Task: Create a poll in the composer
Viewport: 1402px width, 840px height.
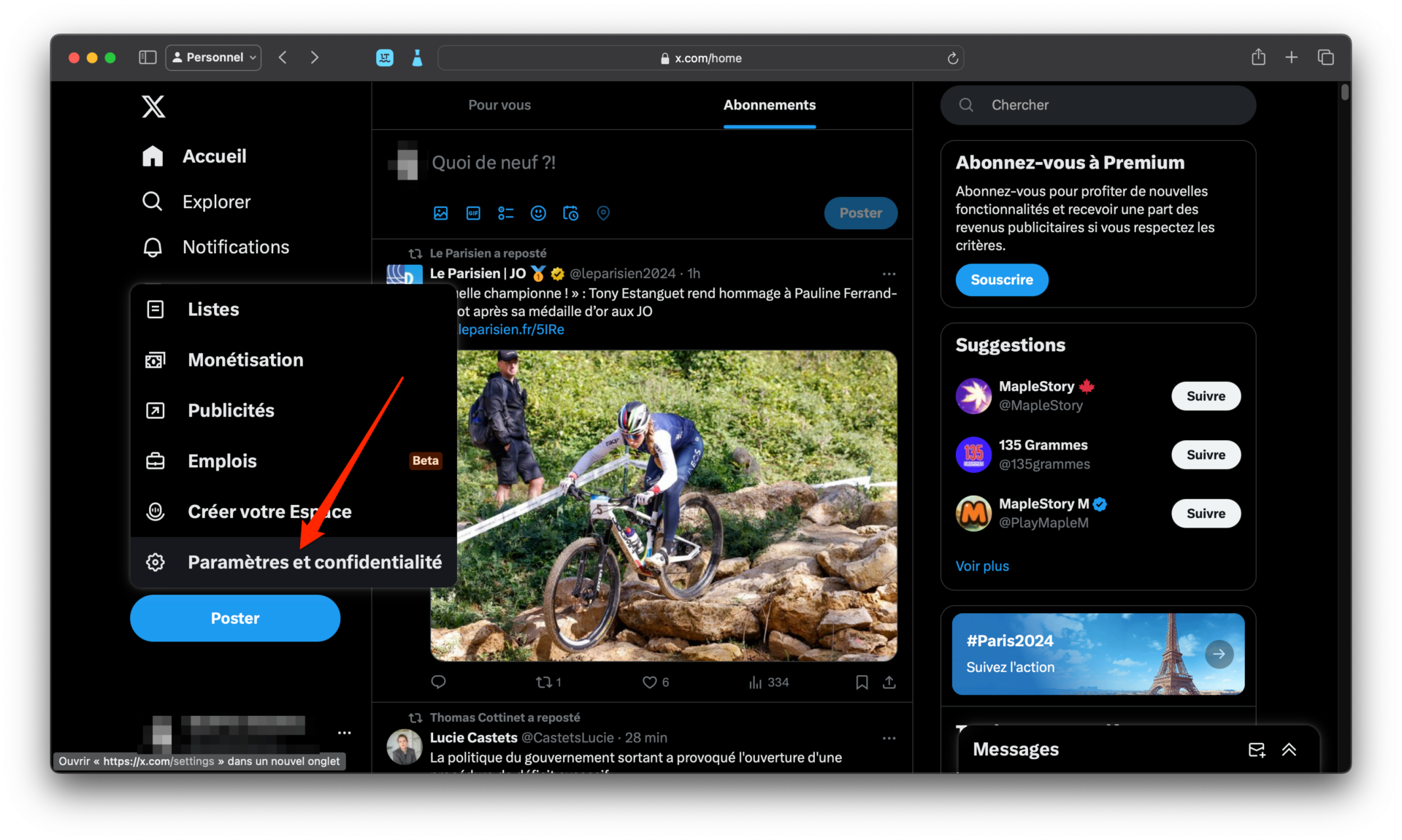Action: point(505,213)
